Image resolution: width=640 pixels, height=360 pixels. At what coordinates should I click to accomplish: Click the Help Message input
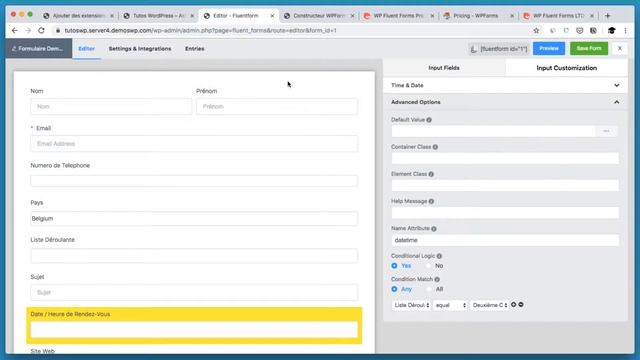point(505,213)
